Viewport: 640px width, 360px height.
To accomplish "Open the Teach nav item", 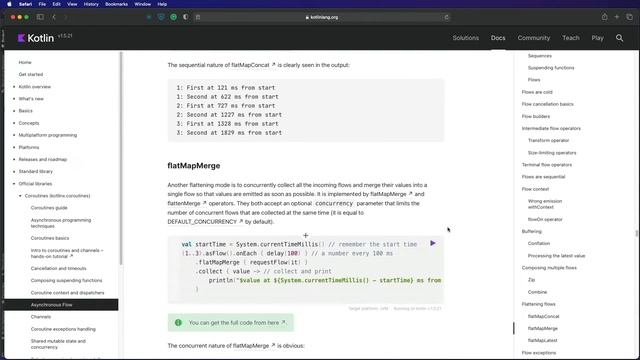I will (x=571, y=38).
